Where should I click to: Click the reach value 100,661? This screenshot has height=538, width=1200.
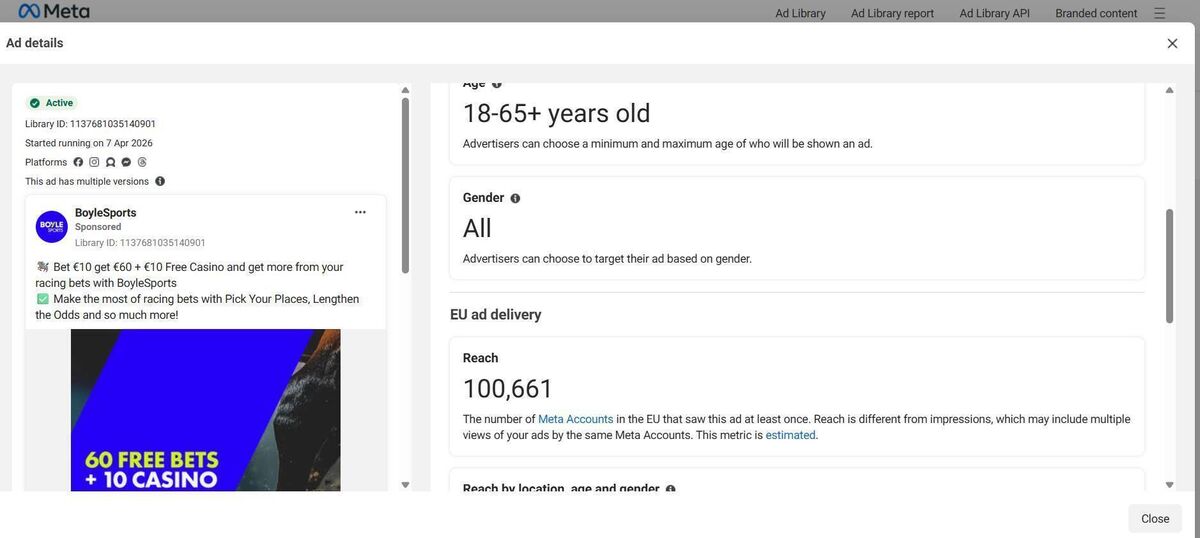pos(508,389)
